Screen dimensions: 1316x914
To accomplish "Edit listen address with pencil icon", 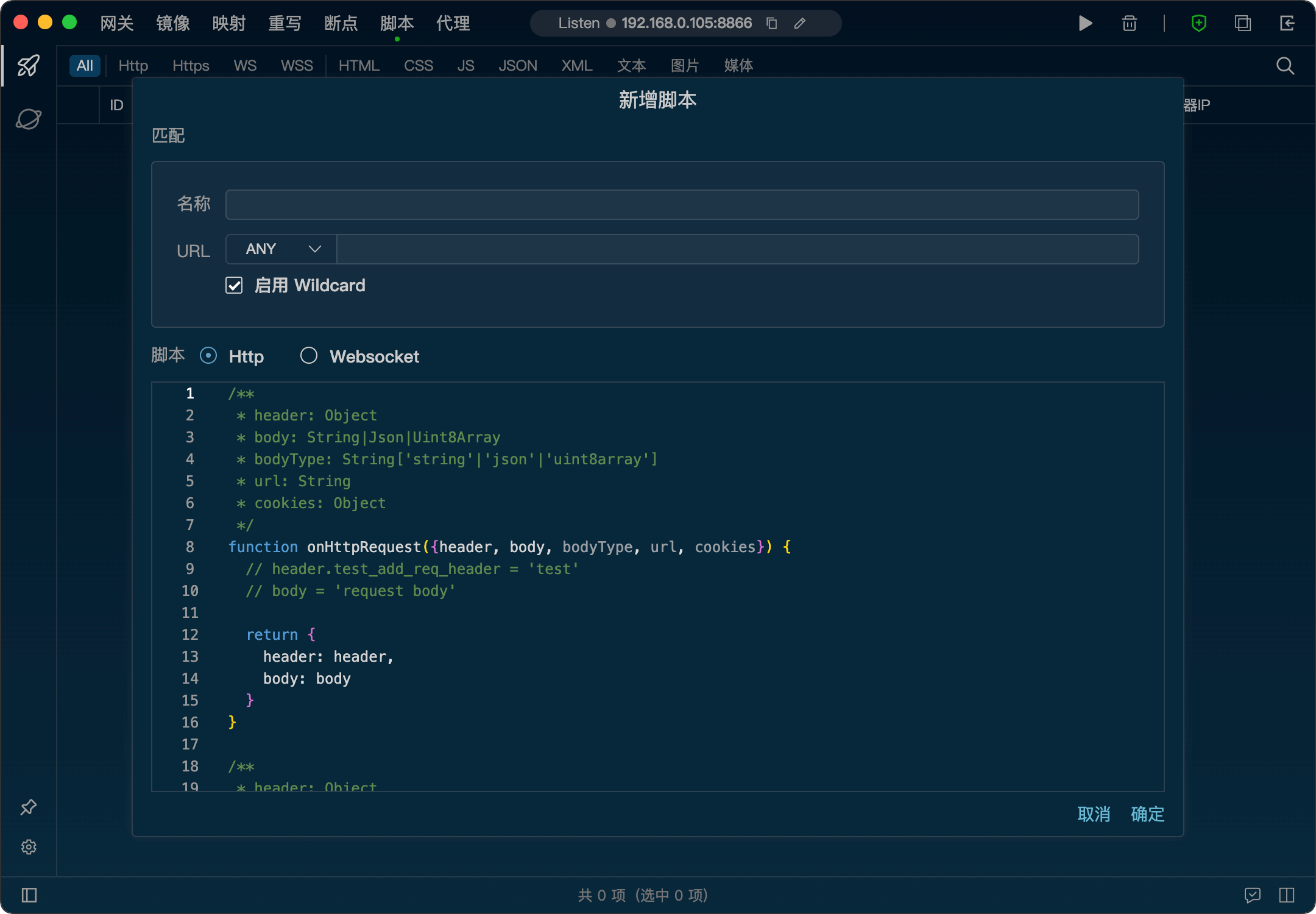I will pyautogui.click(x=800, y=23).
